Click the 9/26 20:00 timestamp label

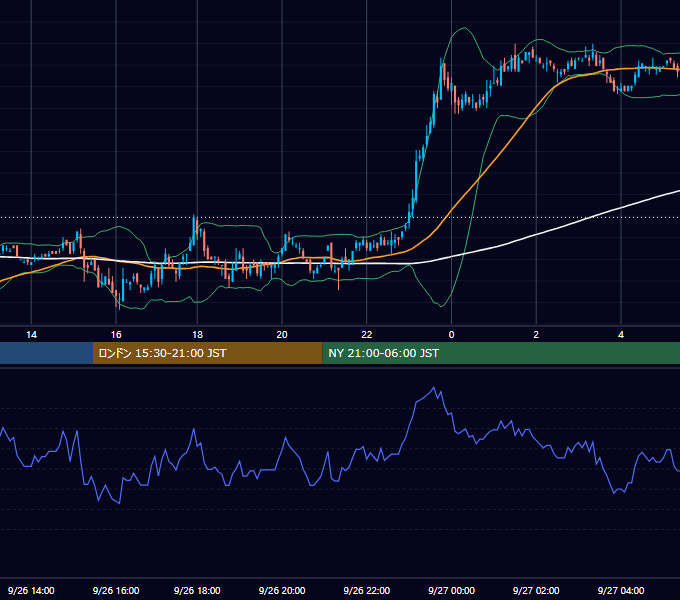[x=282, y=590]
